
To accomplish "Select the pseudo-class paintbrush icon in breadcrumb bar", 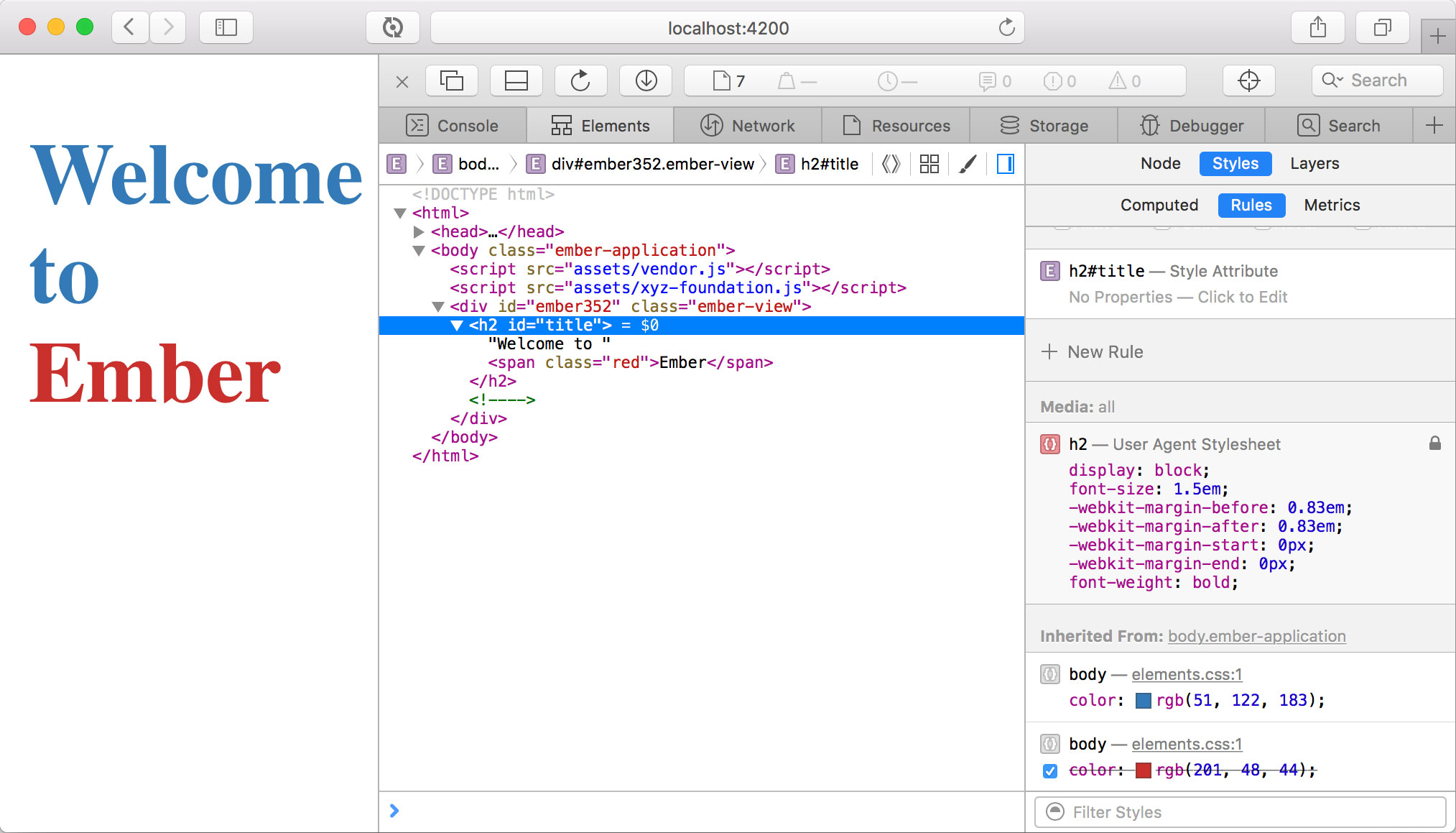I will coord(968,164).
